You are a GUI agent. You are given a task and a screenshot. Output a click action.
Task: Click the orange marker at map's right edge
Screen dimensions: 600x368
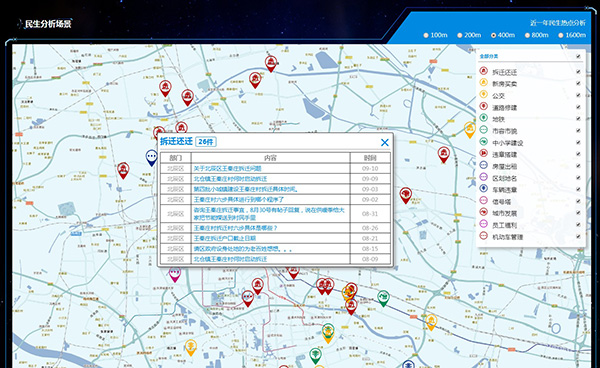tap(470, 130)
